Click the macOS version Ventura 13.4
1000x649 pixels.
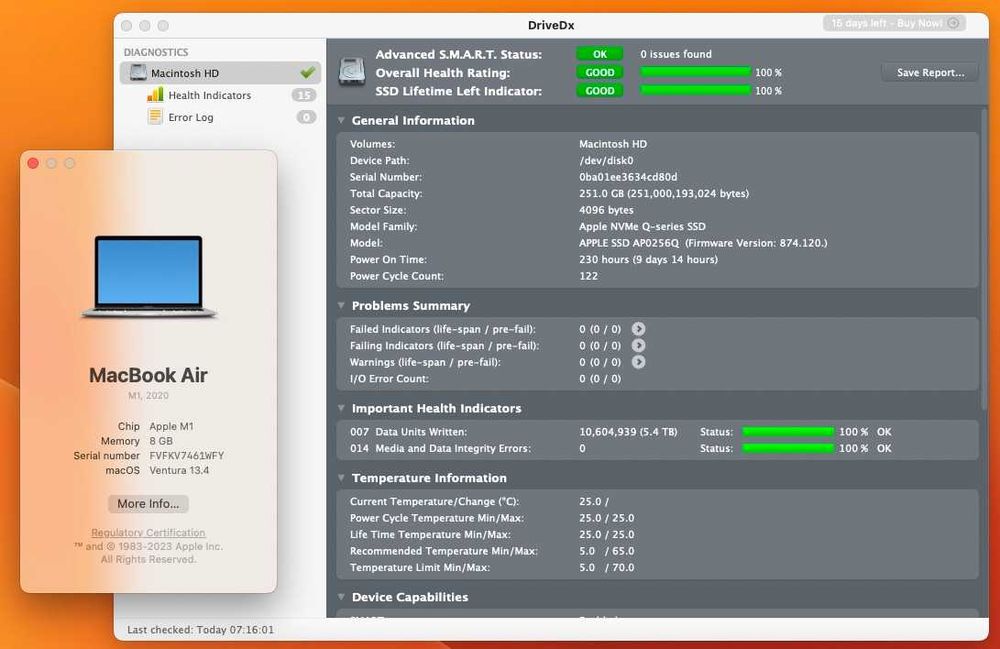coord(179,470)
